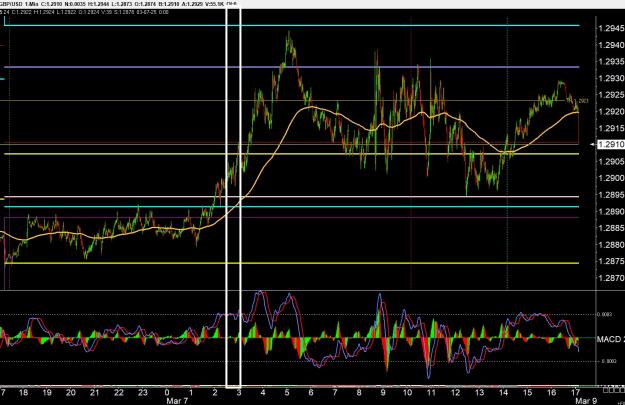625x405 pixels.
Task: Click the 1.2875 price axis label
Action: (611, 261)
